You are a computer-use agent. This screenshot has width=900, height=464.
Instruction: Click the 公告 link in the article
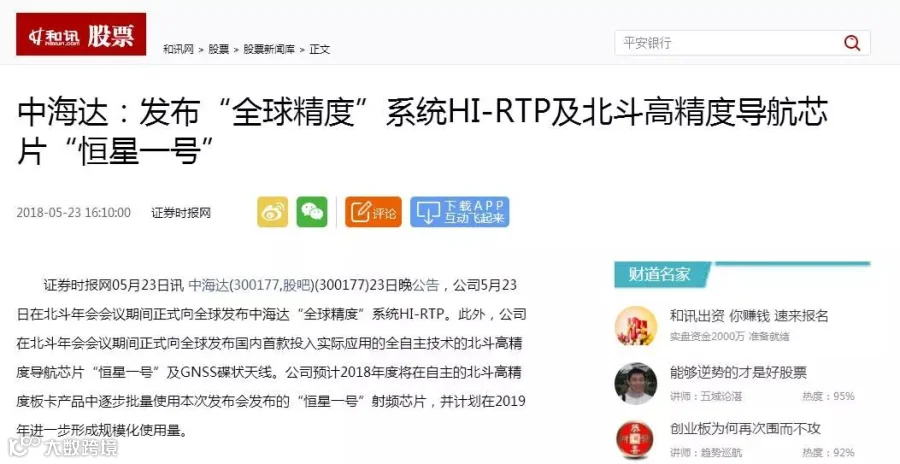(426, 285)
